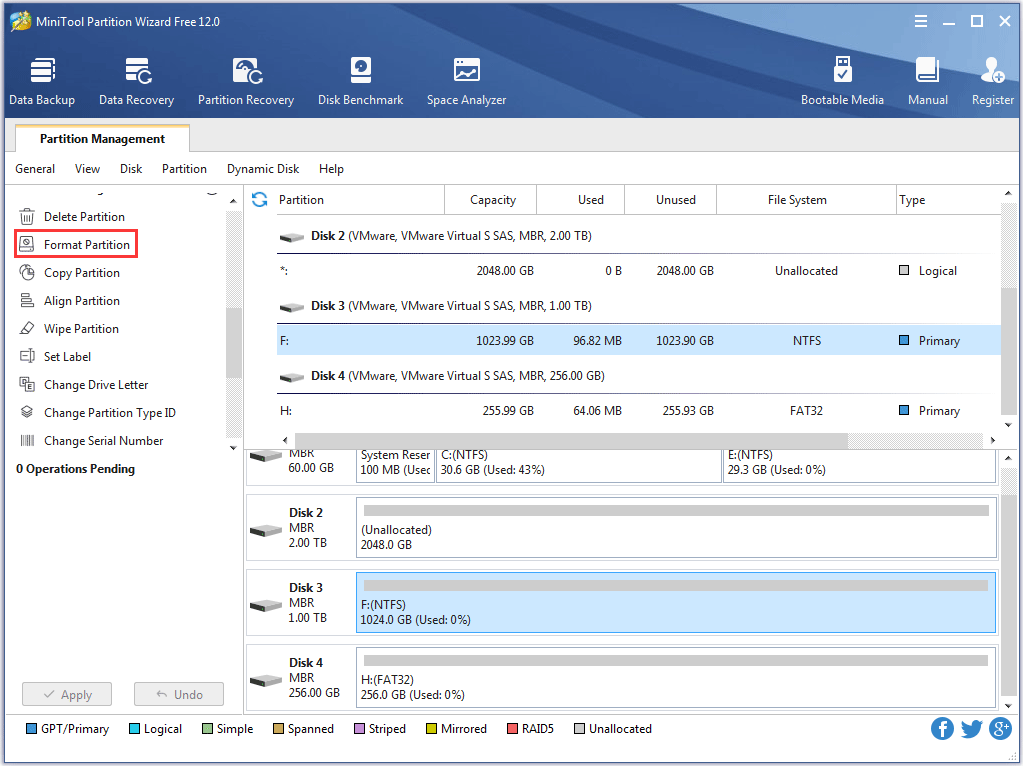This screenshot has width=1023, height=766.
Task: Select the unallocated 2048.00 GB row
Action: [639, 271]
